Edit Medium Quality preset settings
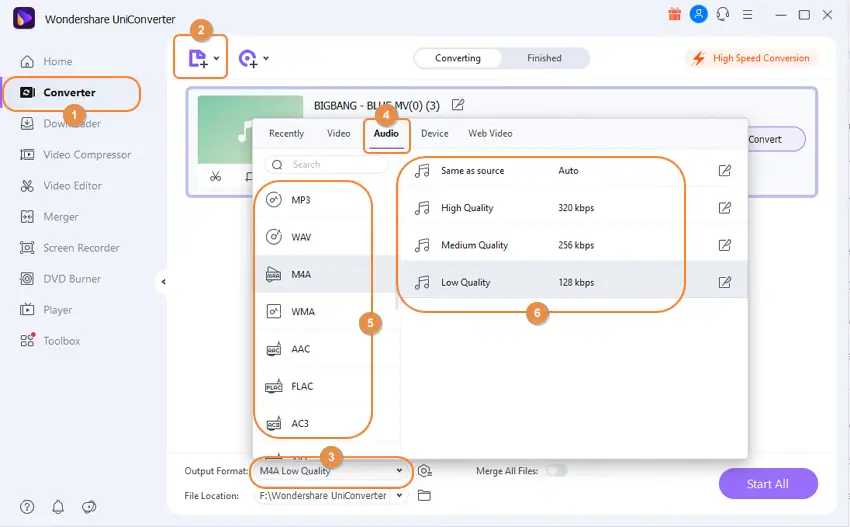850x527 pixels. pos(724,245)
